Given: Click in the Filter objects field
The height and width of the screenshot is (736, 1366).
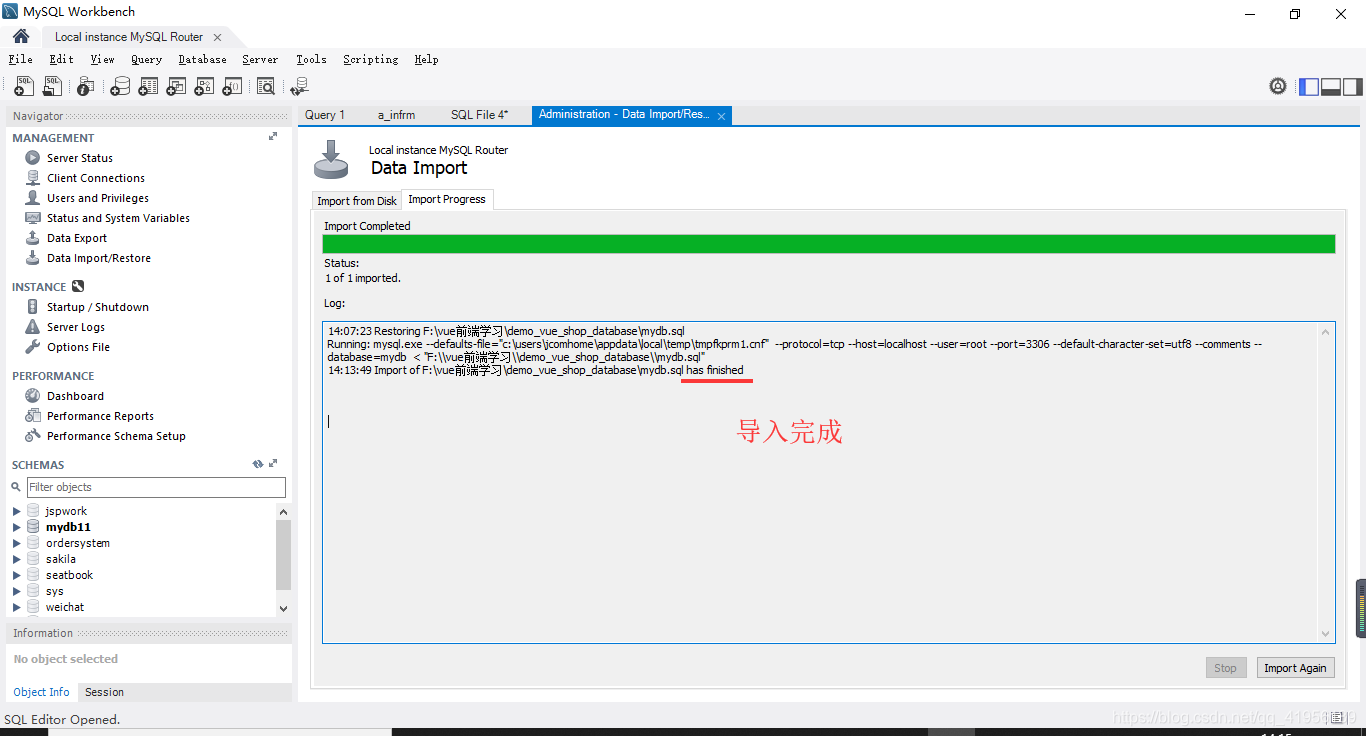Looking at the screenshot, I should click(156, 487).
